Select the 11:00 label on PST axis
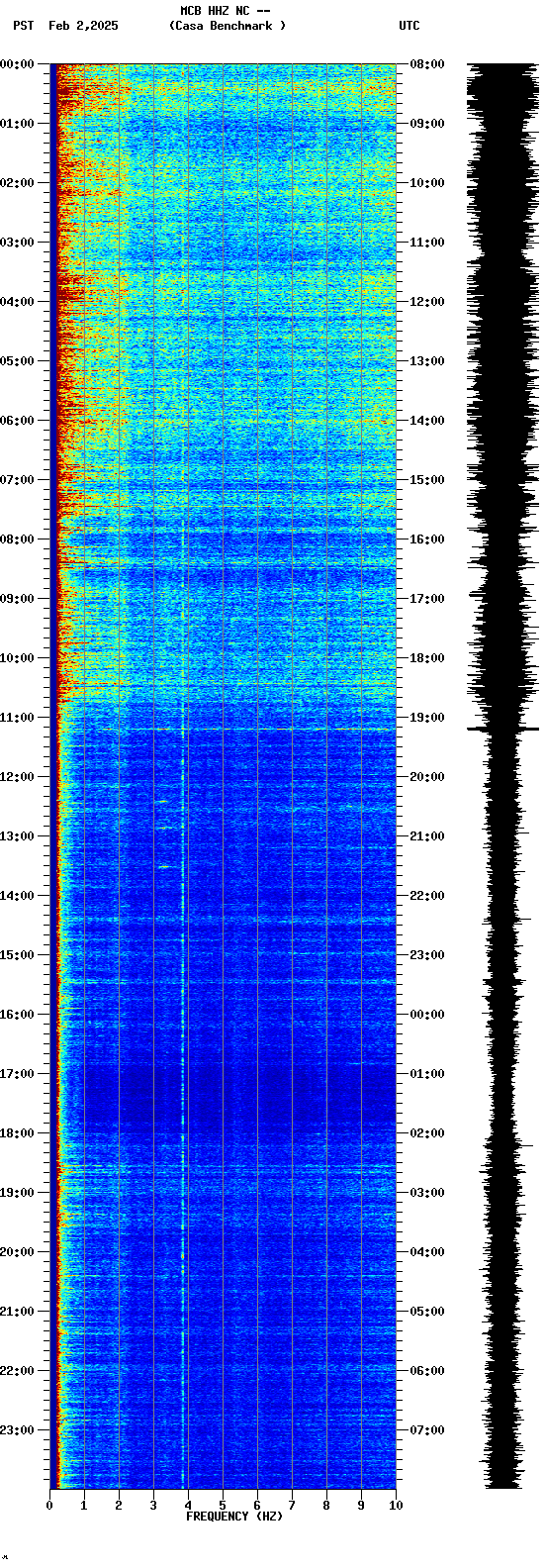This screenshot has width=546, height=1568. click(x=17, y=718)
